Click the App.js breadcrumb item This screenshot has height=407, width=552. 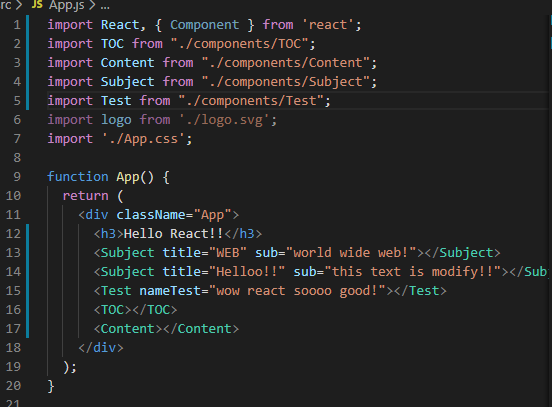67,5
